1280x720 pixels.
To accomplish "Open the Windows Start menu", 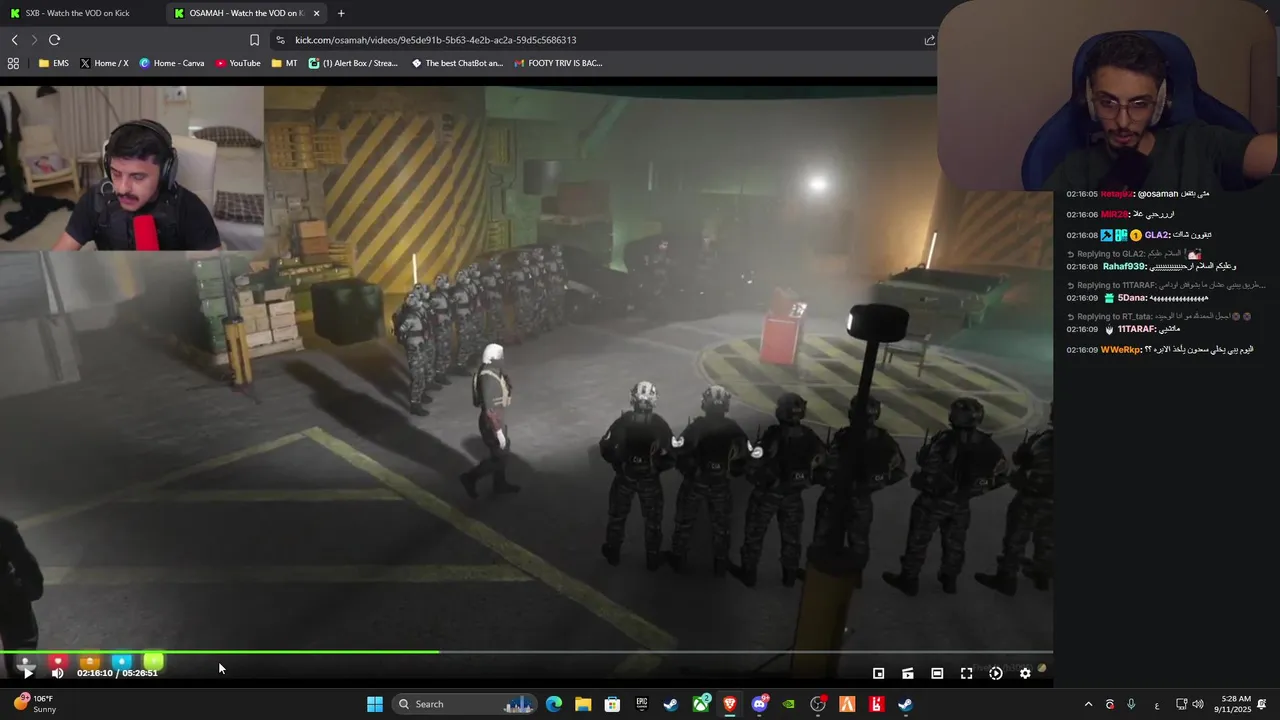I will pyautogui.click(x=374, y=704).
